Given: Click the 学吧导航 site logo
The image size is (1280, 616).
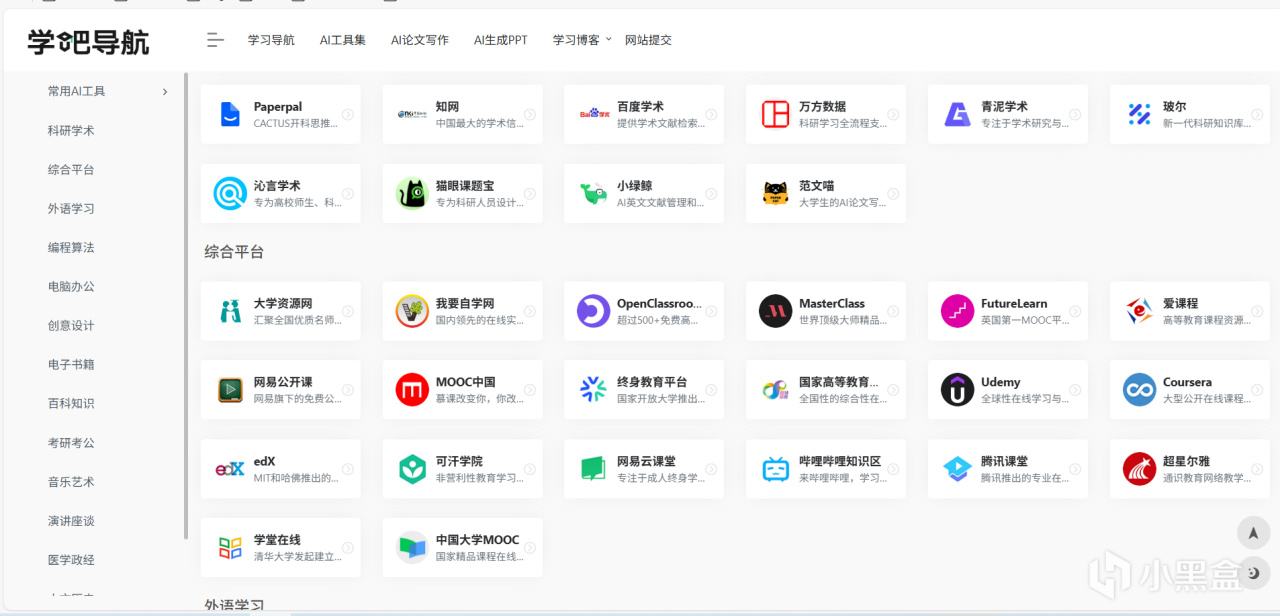Looking at the screenshot, I should pyautogui.click(x=88, y=42).
